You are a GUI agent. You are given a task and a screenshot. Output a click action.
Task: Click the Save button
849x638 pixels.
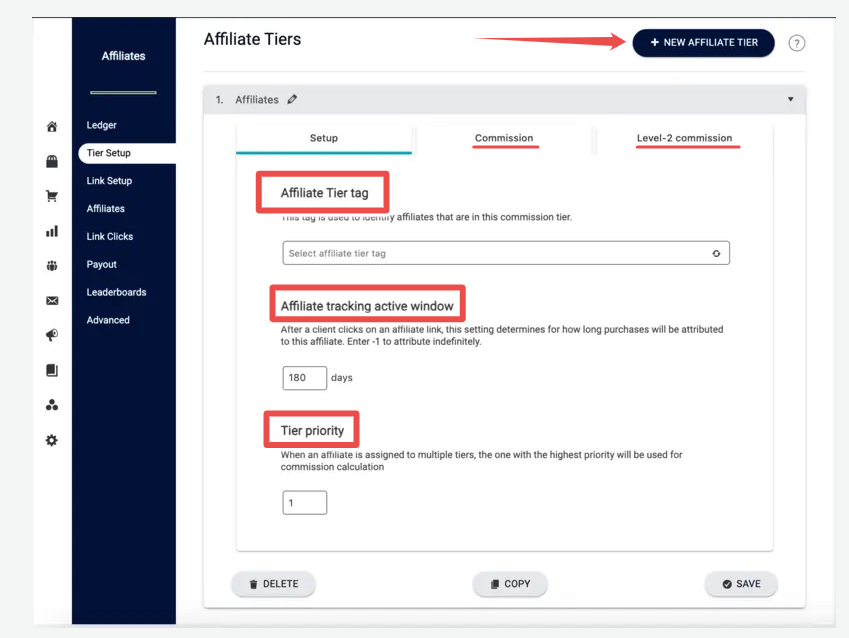[x=741, y=584]
